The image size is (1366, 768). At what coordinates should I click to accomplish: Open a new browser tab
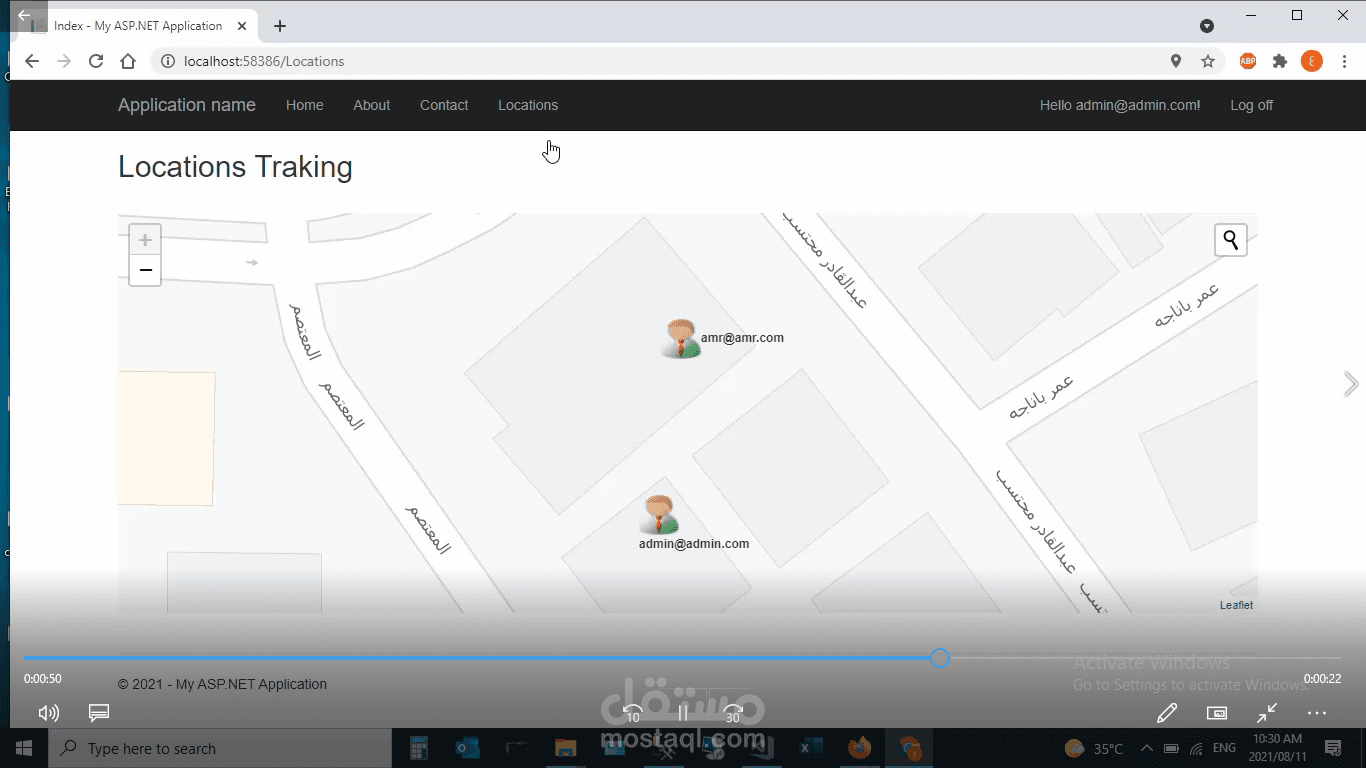pos(280,26)
